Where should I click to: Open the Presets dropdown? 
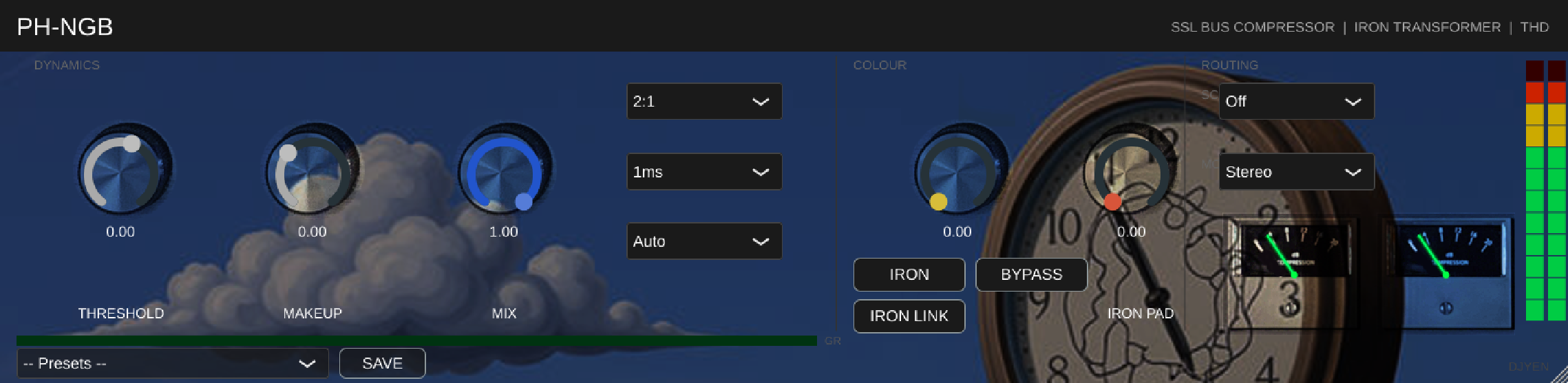(173, 363)
